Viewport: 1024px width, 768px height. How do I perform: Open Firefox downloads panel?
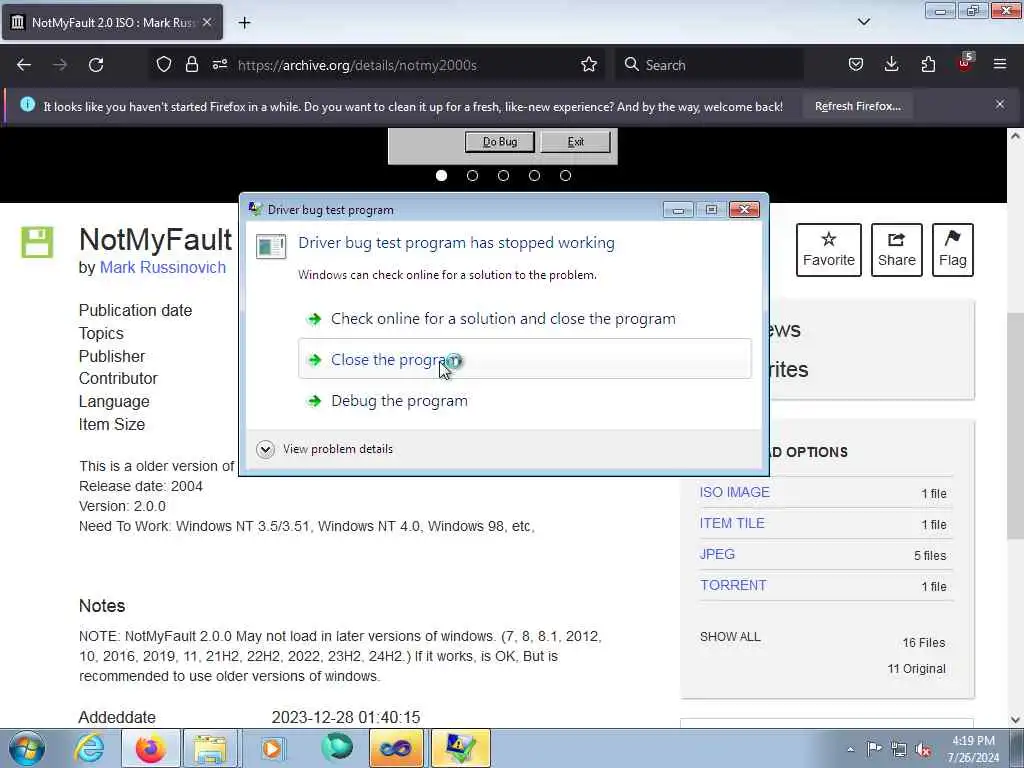(x=891, y=65)
